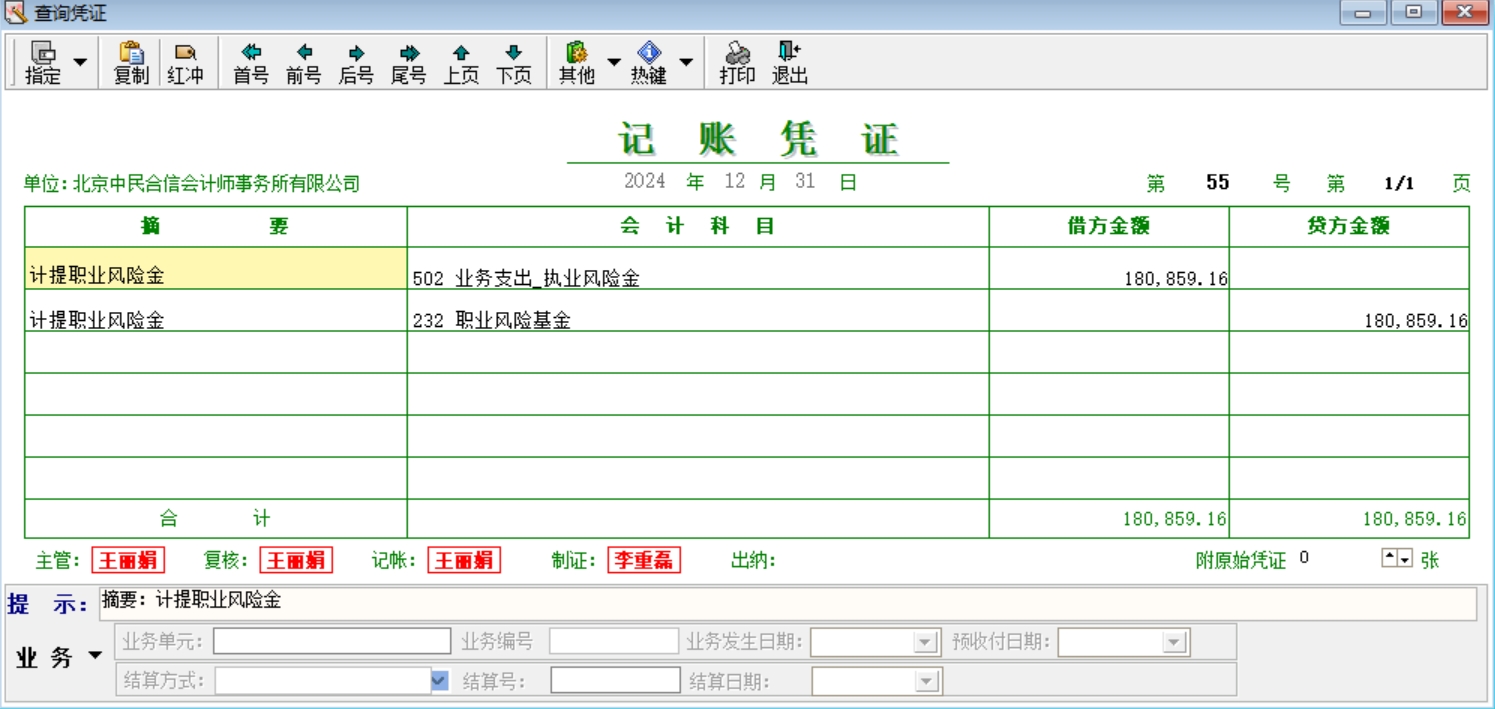Open the dropdown arrow beside 热键
This screenshot has height=709, width=1495.
(x=686, y=62)
